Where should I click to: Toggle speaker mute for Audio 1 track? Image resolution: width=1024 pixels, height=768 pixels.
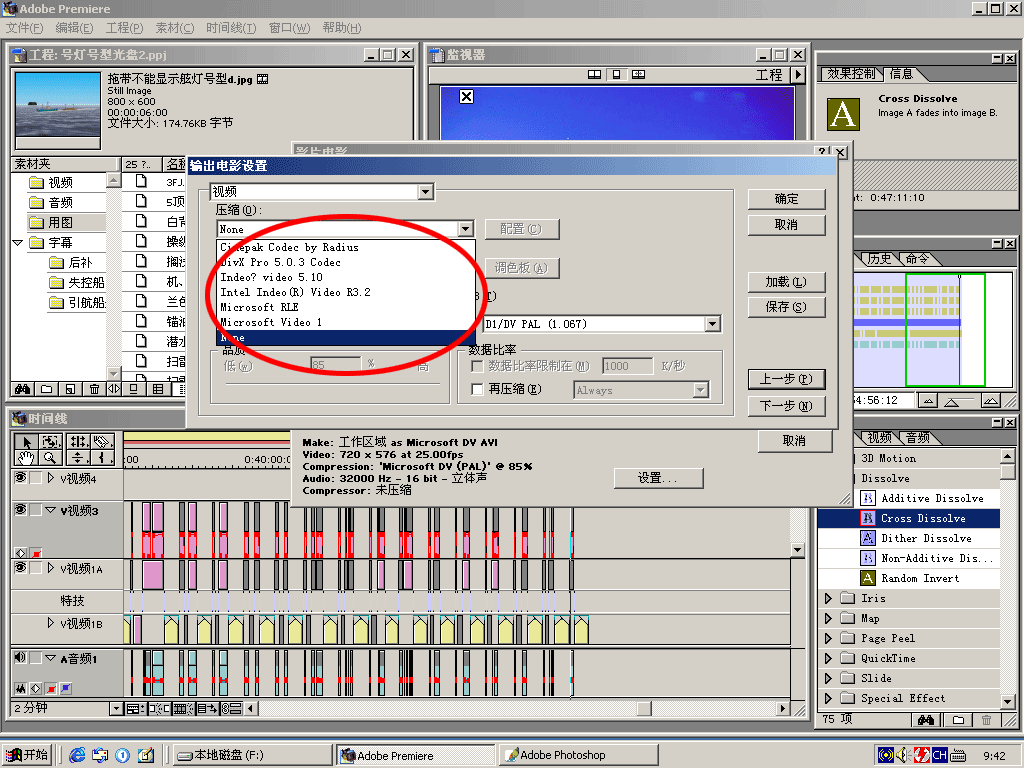click(20, 658)
